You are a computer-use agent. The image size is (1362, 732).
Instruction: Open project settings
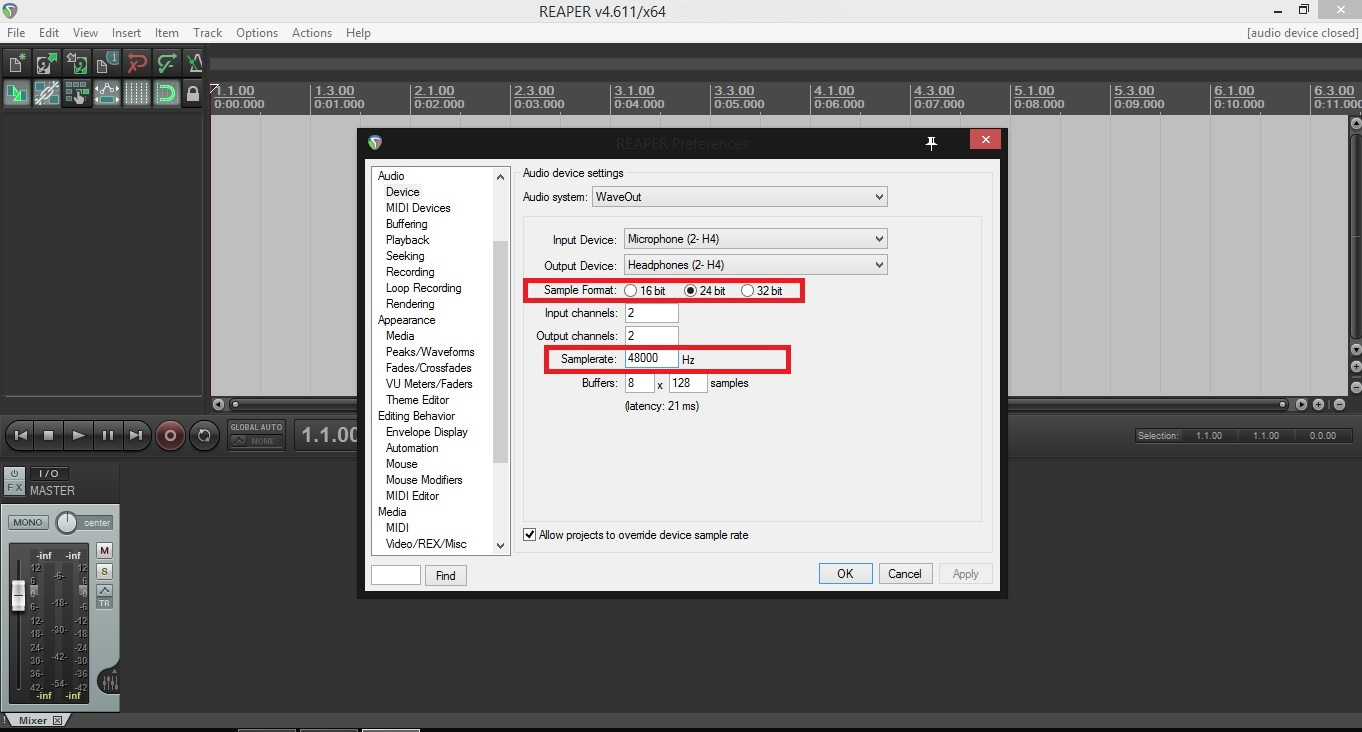pos(106,63)
